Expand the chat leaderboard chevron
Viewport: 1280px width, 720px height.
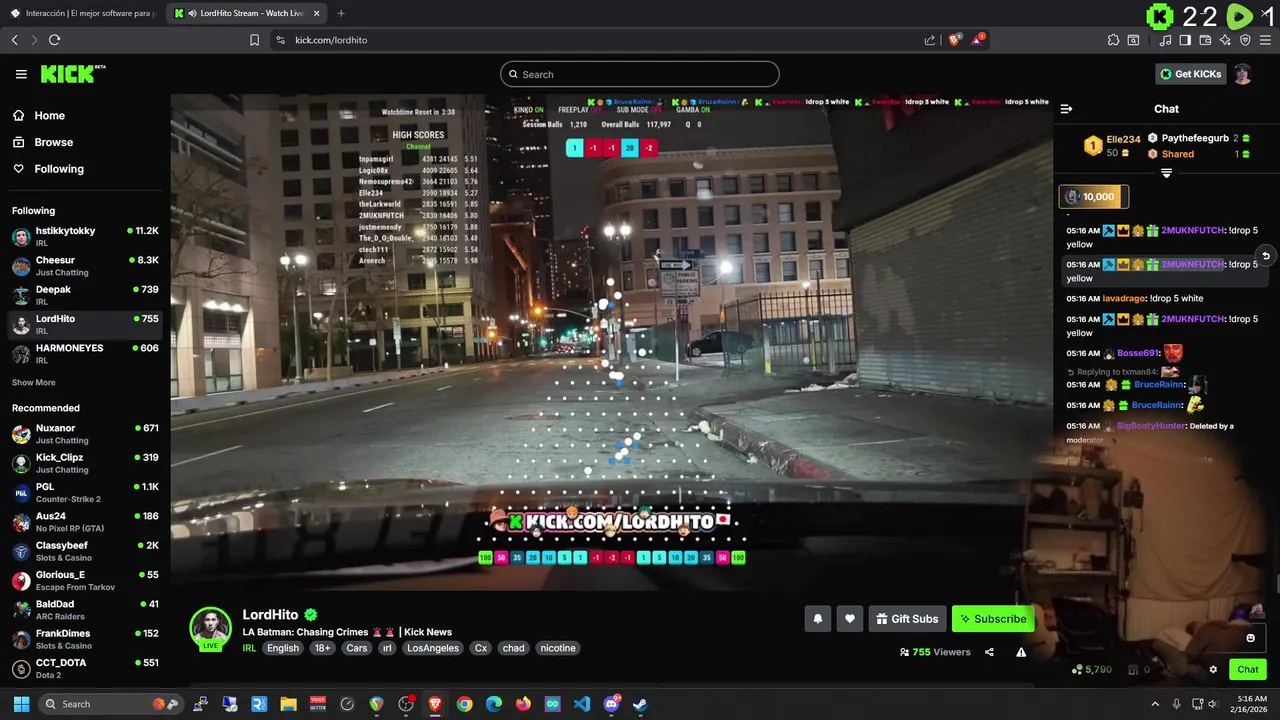click(x=1166, y=173)
